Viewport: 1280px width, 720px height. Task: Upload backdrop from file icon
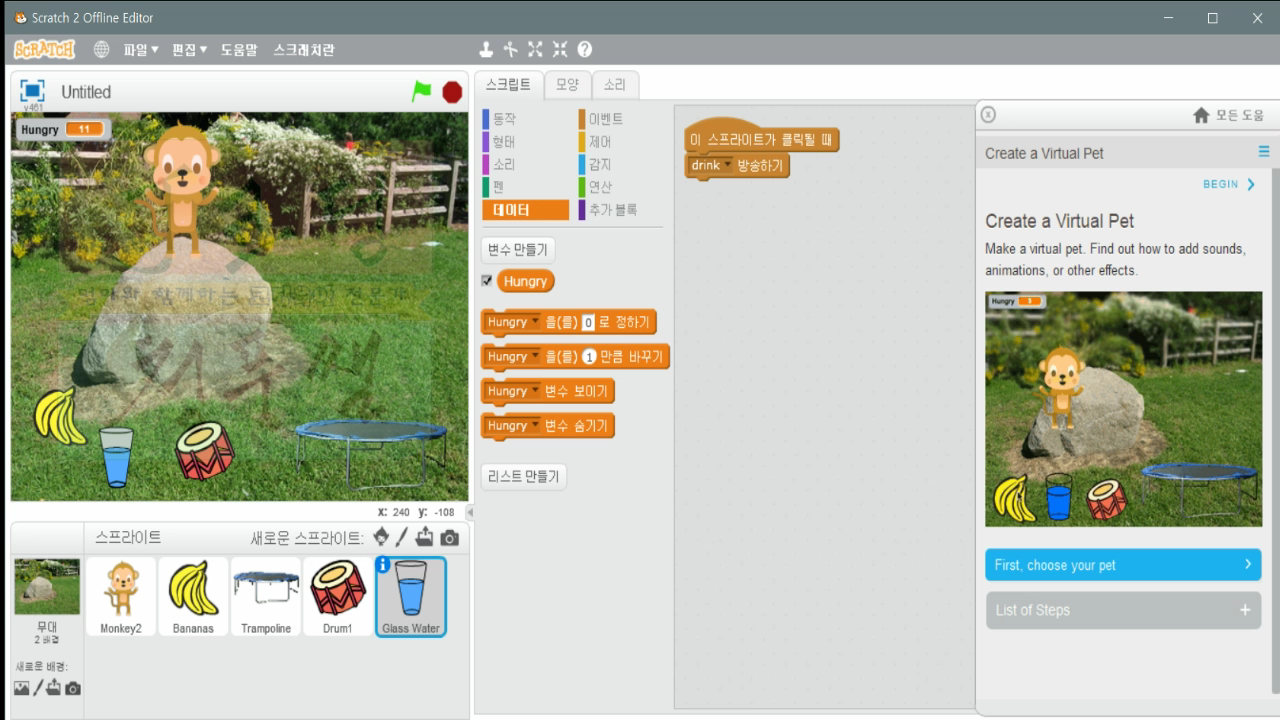pos(54,687)
